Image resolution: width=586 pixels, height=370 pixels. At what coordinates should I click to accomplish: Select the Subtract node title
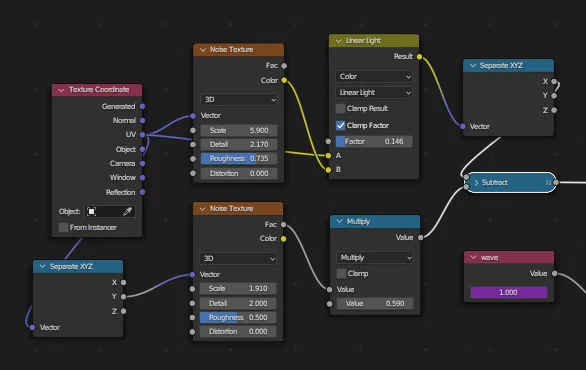[494, 182]
